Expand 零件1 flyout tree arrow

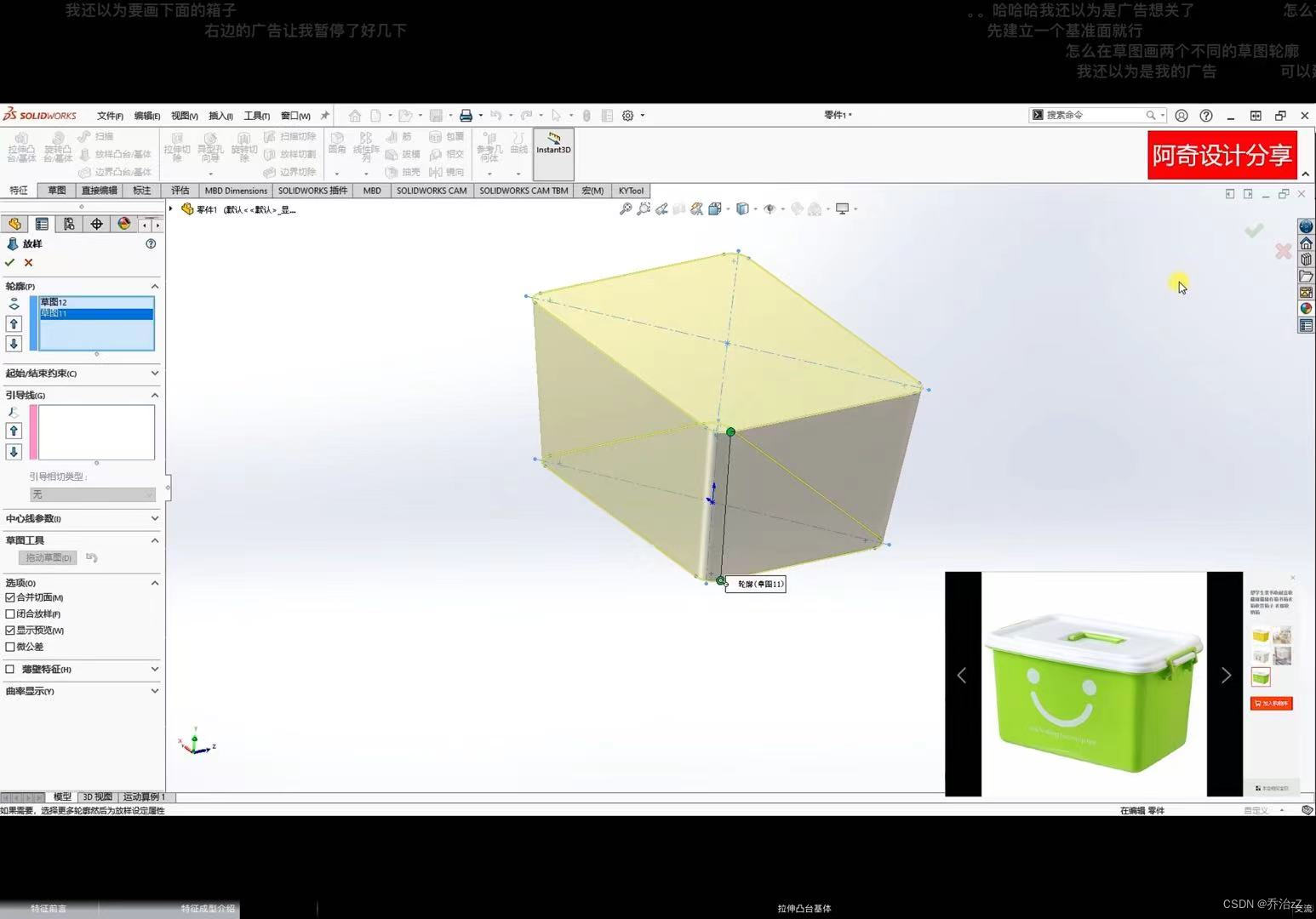click(x=171, y=209)
